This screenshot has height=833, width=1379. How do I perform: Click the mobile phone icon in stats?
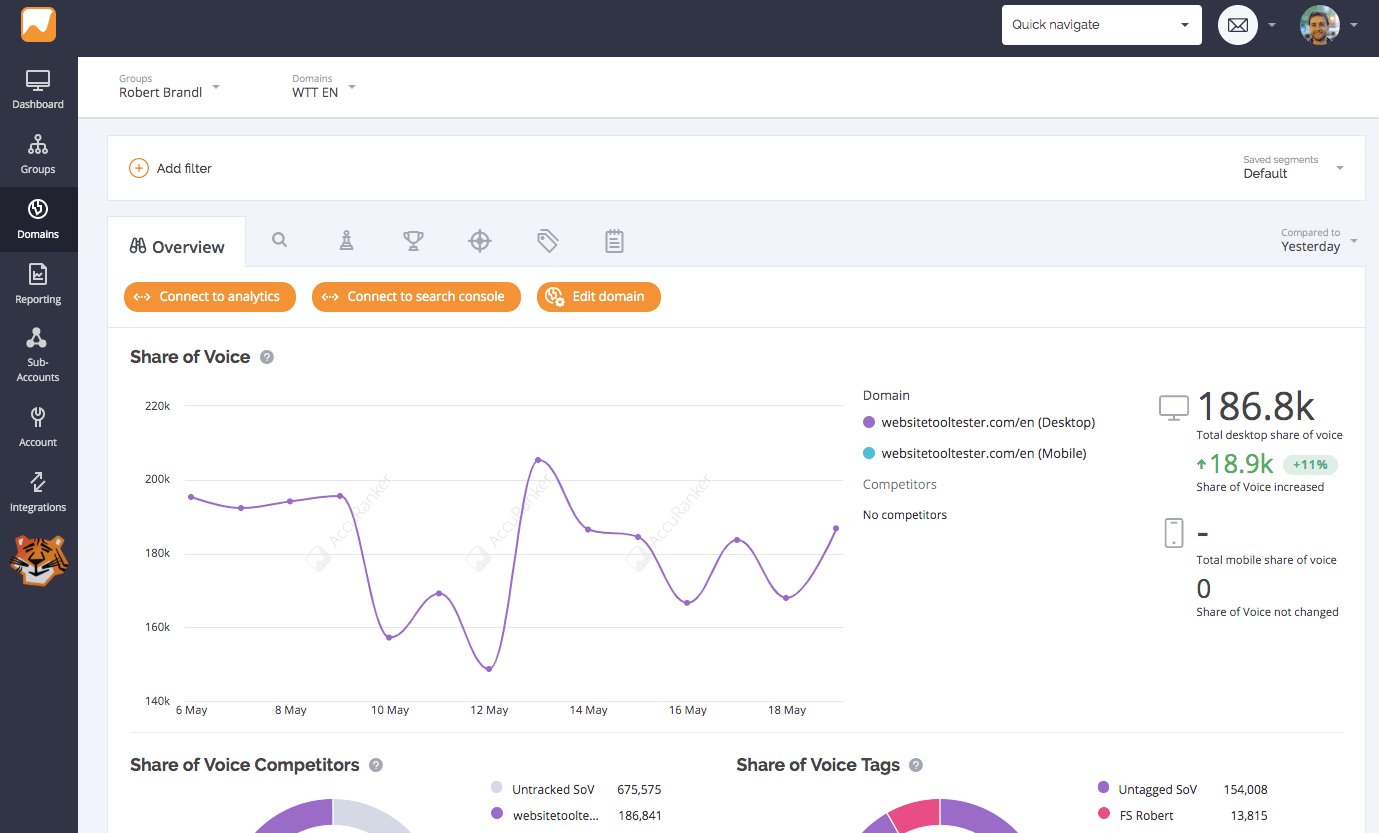1174,532
